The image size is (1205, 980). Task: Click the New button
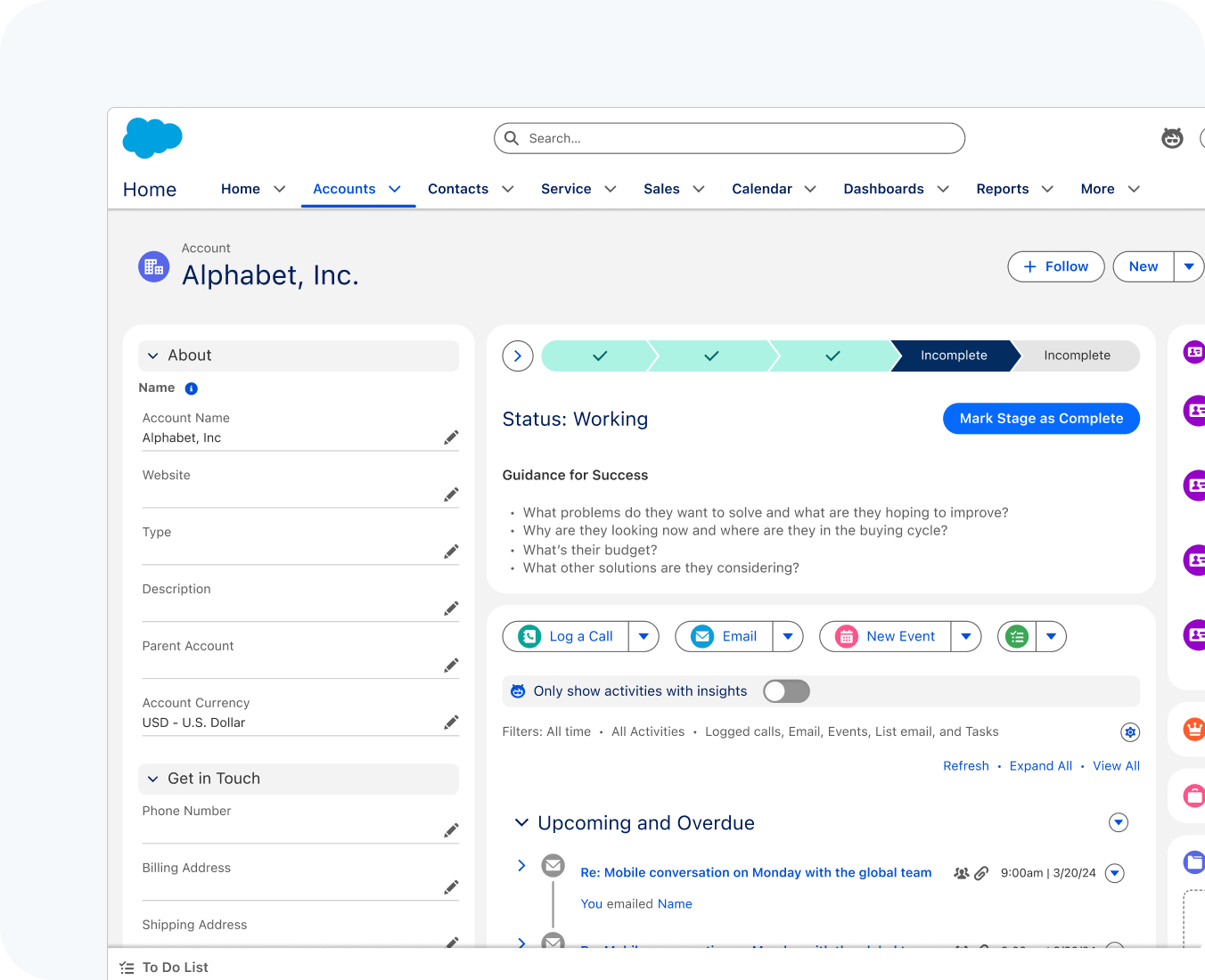(1144, 266)
